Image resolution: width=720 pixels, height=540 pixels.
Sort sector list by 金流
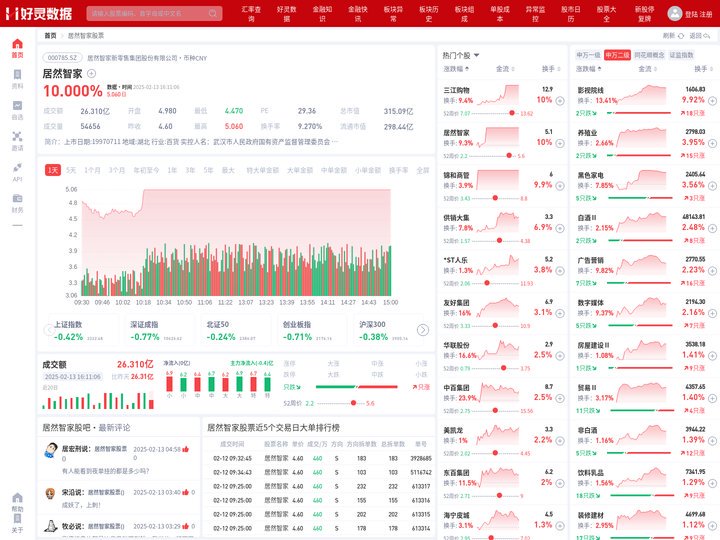tap(647, 69)
